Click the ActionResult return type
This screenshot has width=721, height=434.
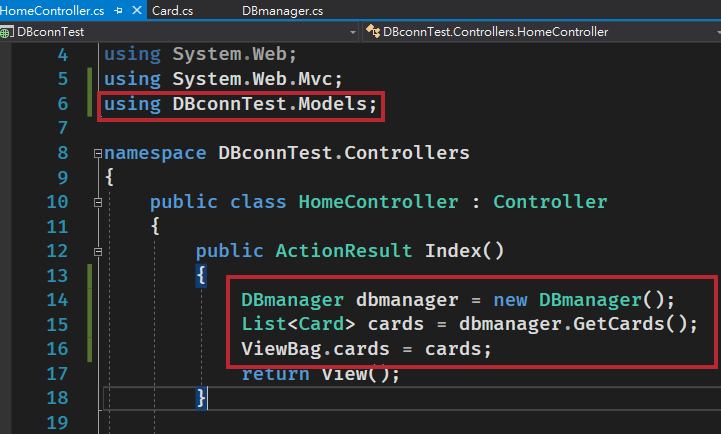(344, 251)
